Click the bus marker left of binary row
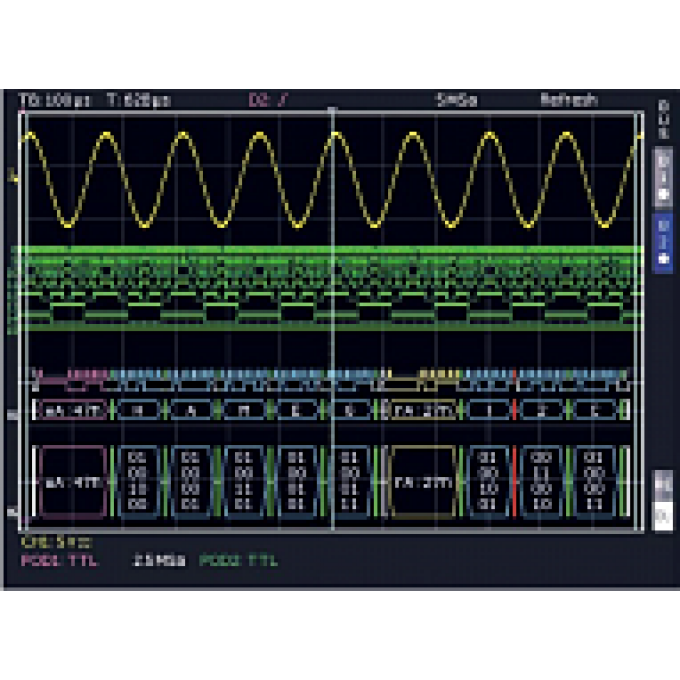680x680 pixels. pos(13,513)
